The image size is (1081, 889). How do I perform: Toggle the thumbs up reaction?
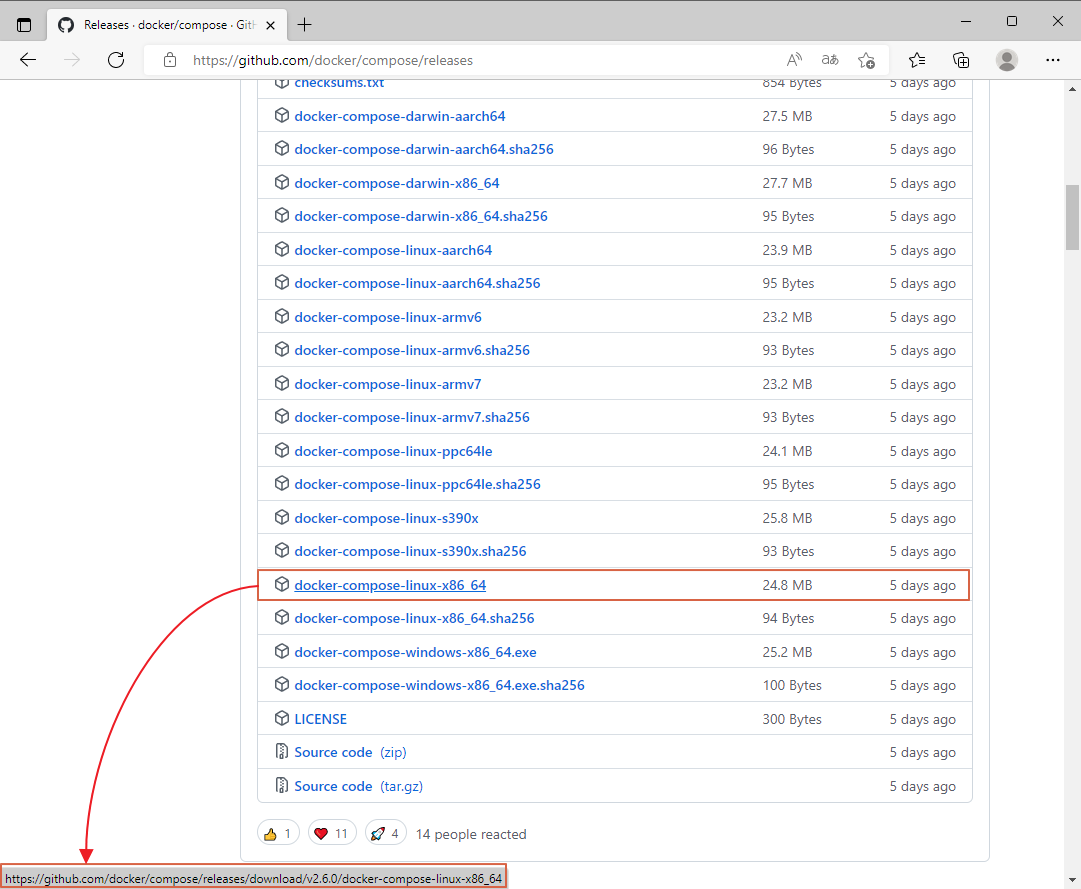tap(279, 834)
